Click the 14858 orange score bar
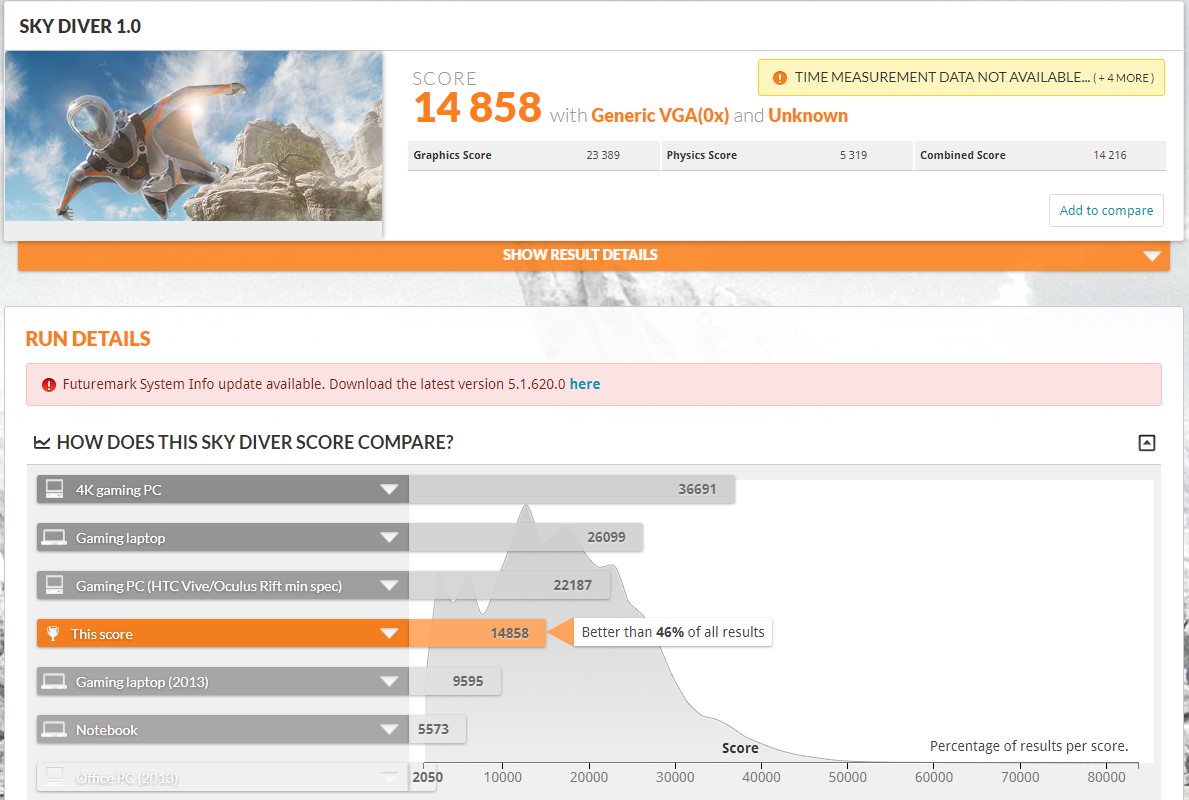 point(477,633)
